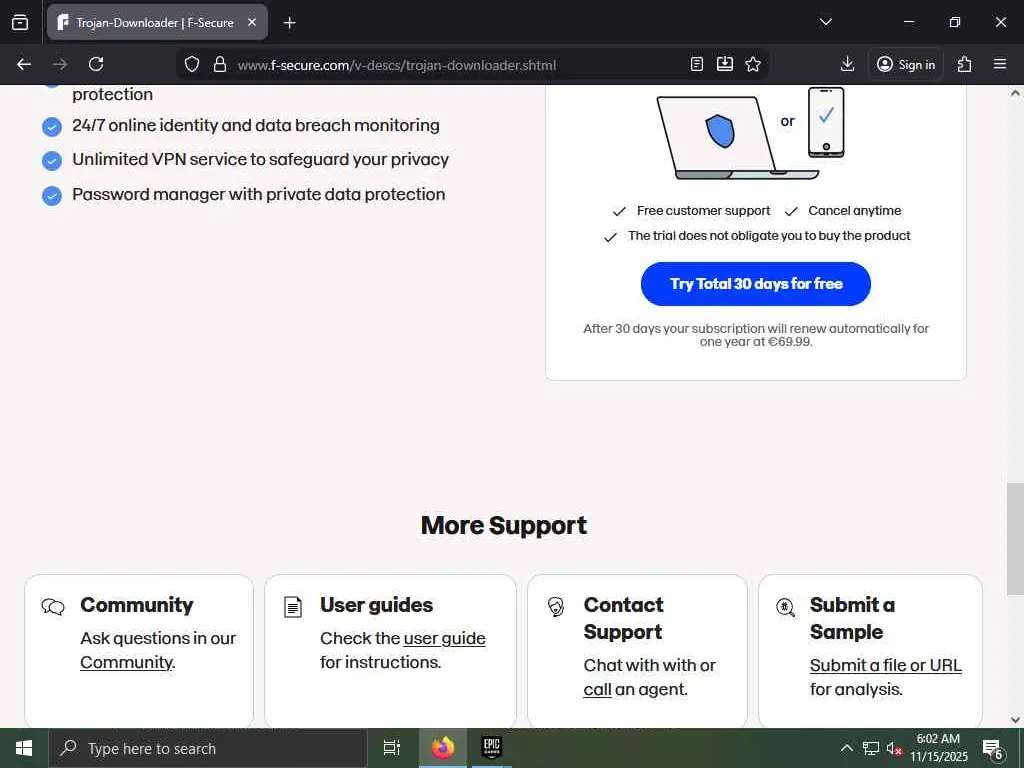Screen dimensions: 1024x768
Task: Open tracking protection shield icon
Action: pyautogui.click(x=191, y=64)
